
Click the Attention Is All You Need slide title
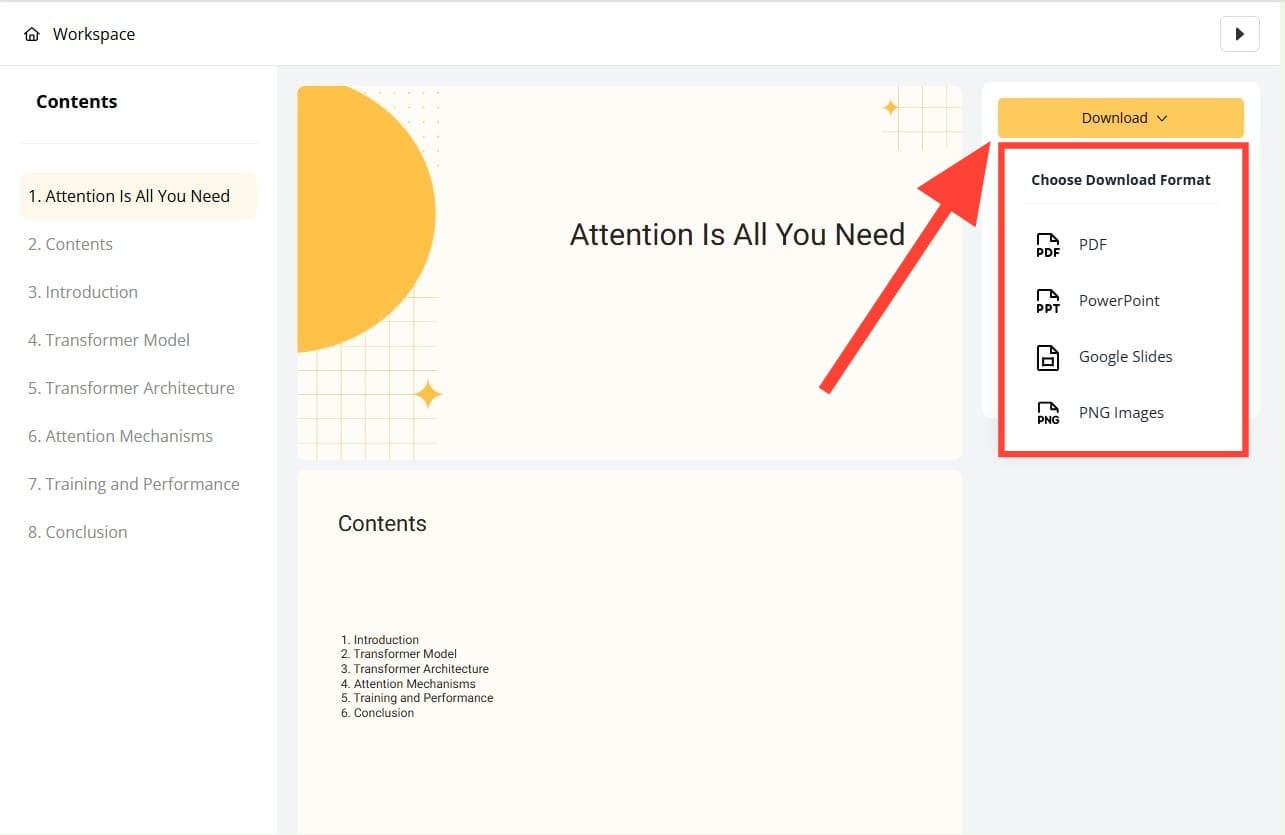click(737, 234)
